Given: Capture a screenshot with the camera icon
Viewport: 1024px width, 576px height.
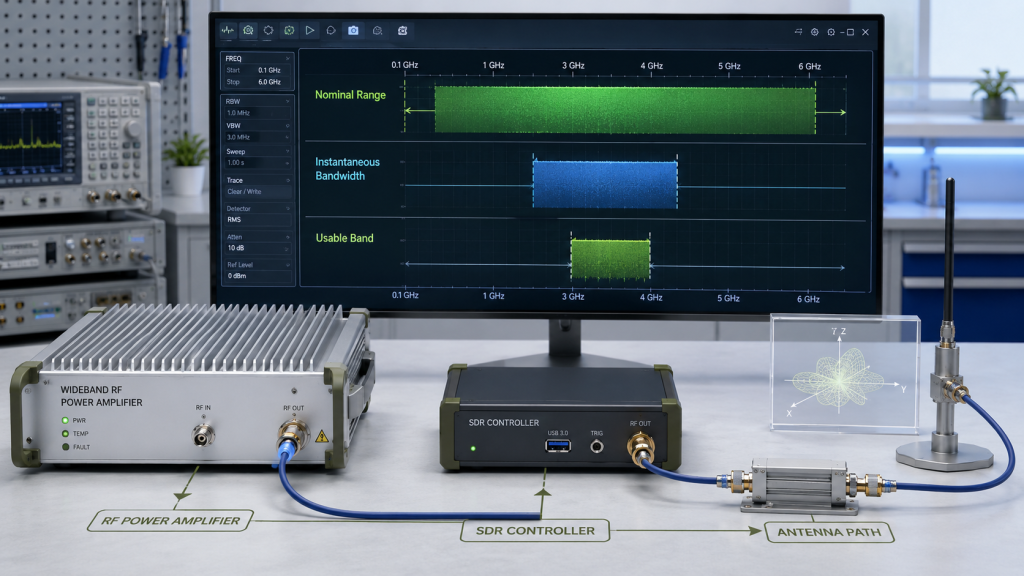Looking at the screenshot, I should (353, 30).
